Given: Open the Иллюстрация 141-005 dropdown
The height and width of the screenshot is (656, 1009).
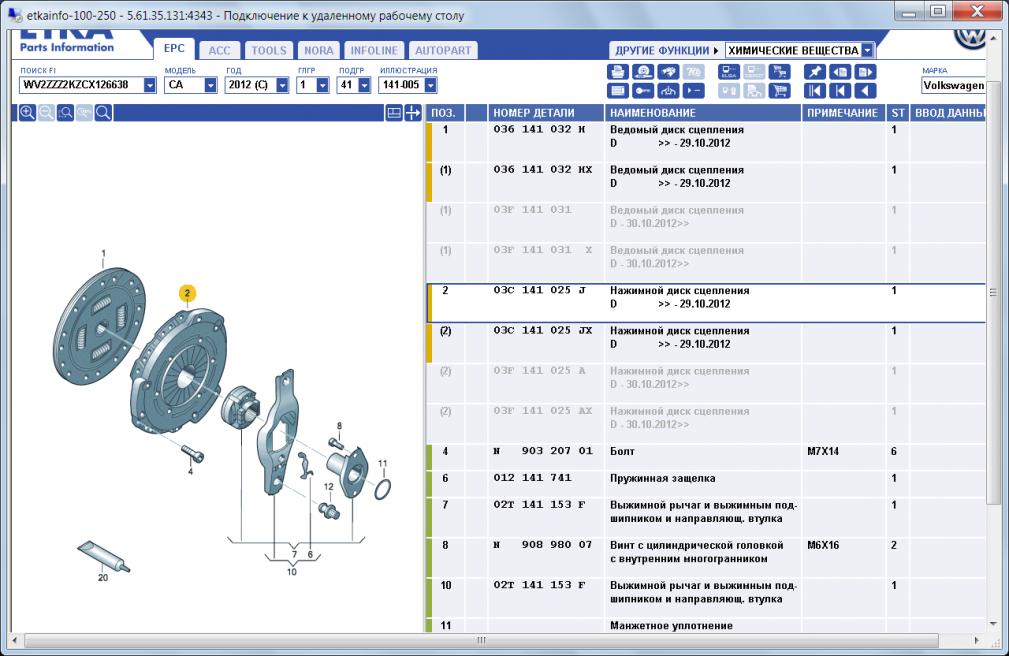Looking at the screenshot, I should tap(430, 85).
